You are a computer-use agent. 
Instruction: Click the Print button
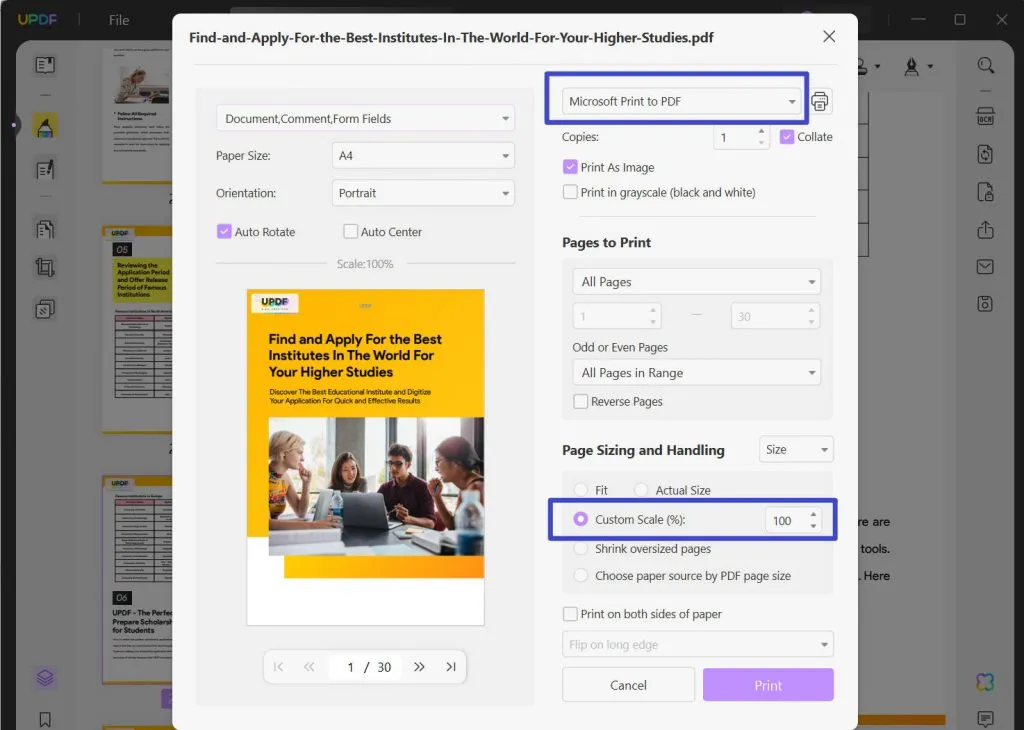click(768, 685)
